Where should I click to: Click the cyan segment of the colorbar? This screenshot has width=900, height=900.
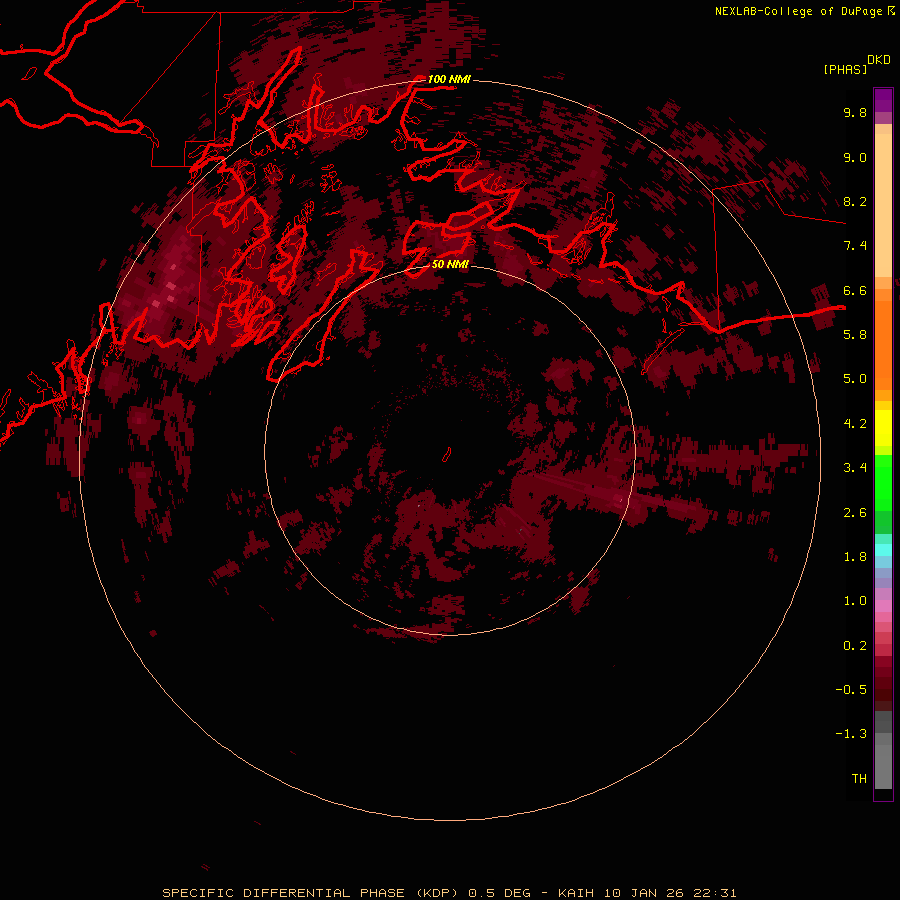tap(883, 550)
